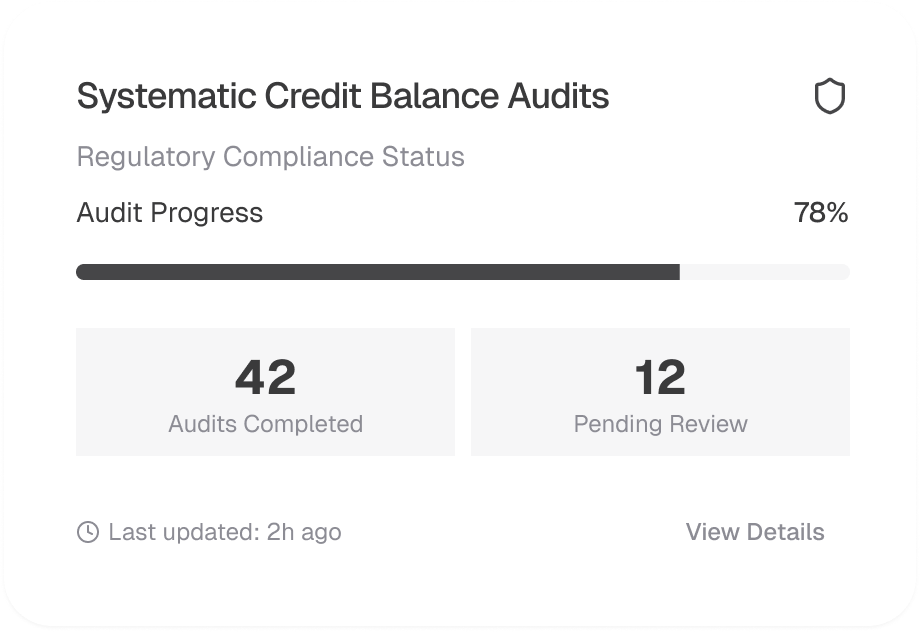Click the number 42 statistic
The image size is (920, 632).
click(x=266, y=377)
